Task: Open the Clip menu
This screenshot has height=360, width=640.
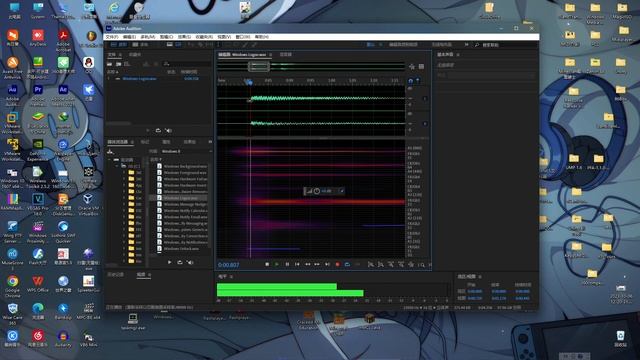Action: (x=166, y=37)
